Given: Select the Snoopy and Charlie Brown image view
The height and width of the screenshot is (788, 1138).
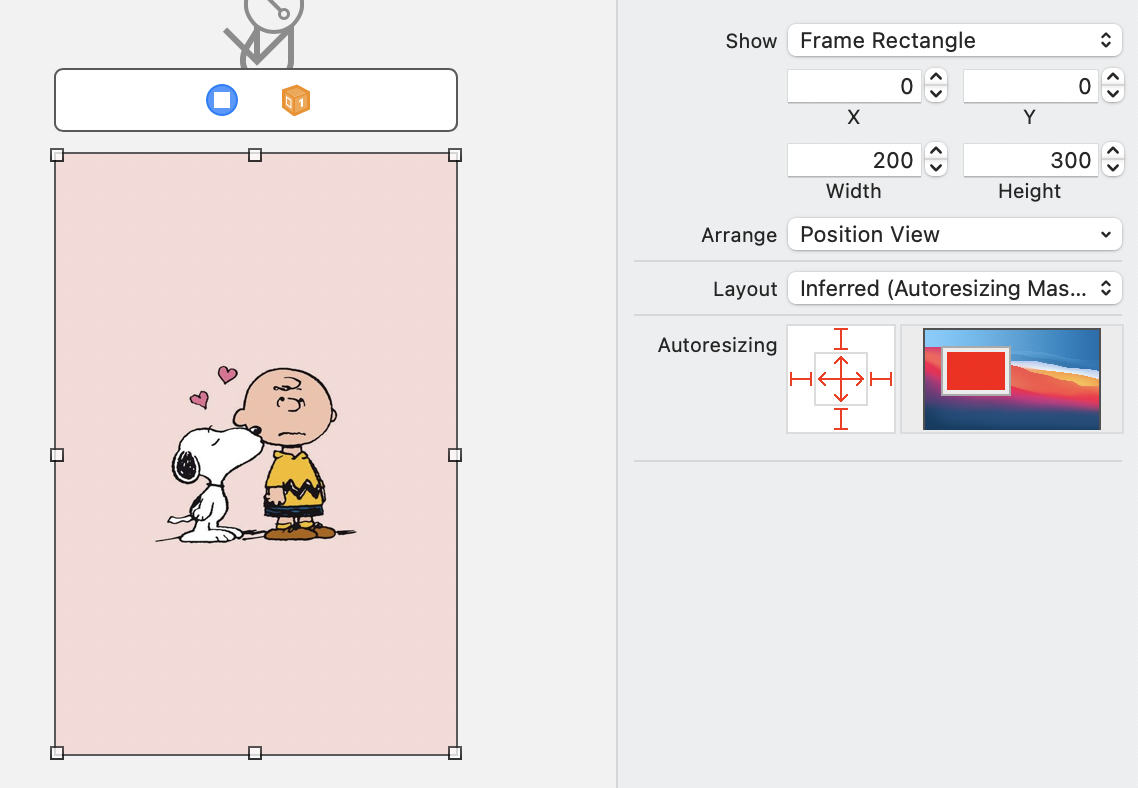Looking at the screenshot, I should (x=255, y=453).
